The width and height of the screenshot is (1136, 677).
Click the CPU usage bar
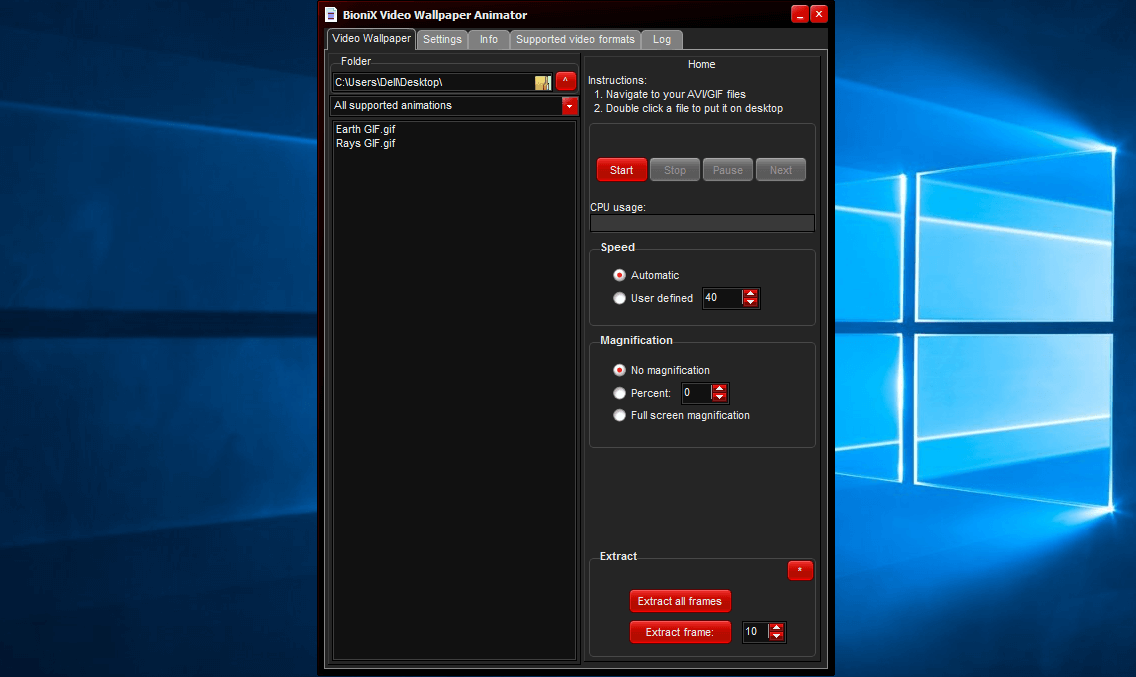point(702,222)
